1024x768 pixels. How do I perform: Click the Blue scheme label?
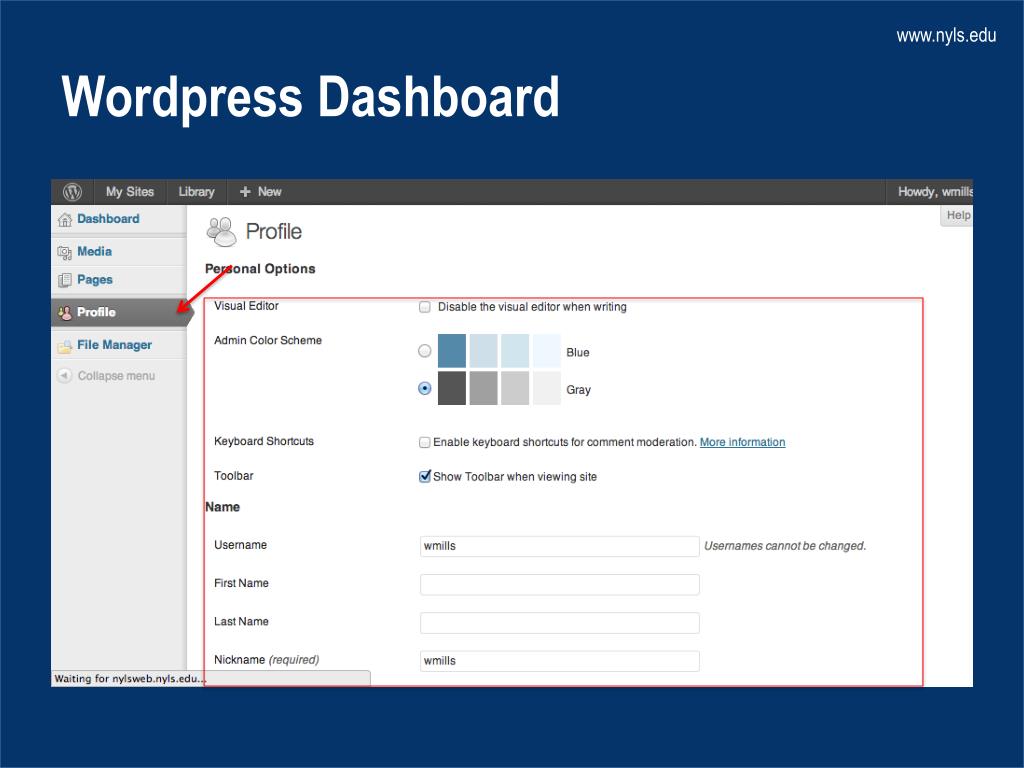click(578, 353)
